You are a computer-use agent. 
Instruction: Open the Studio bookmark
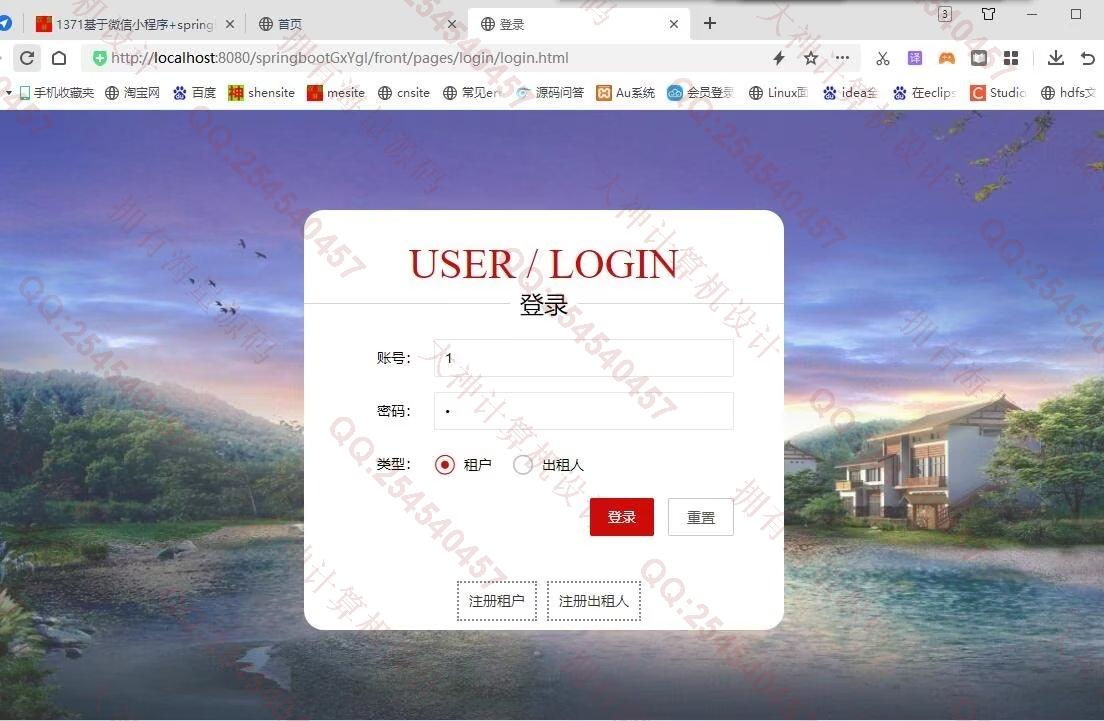[998, 92]
